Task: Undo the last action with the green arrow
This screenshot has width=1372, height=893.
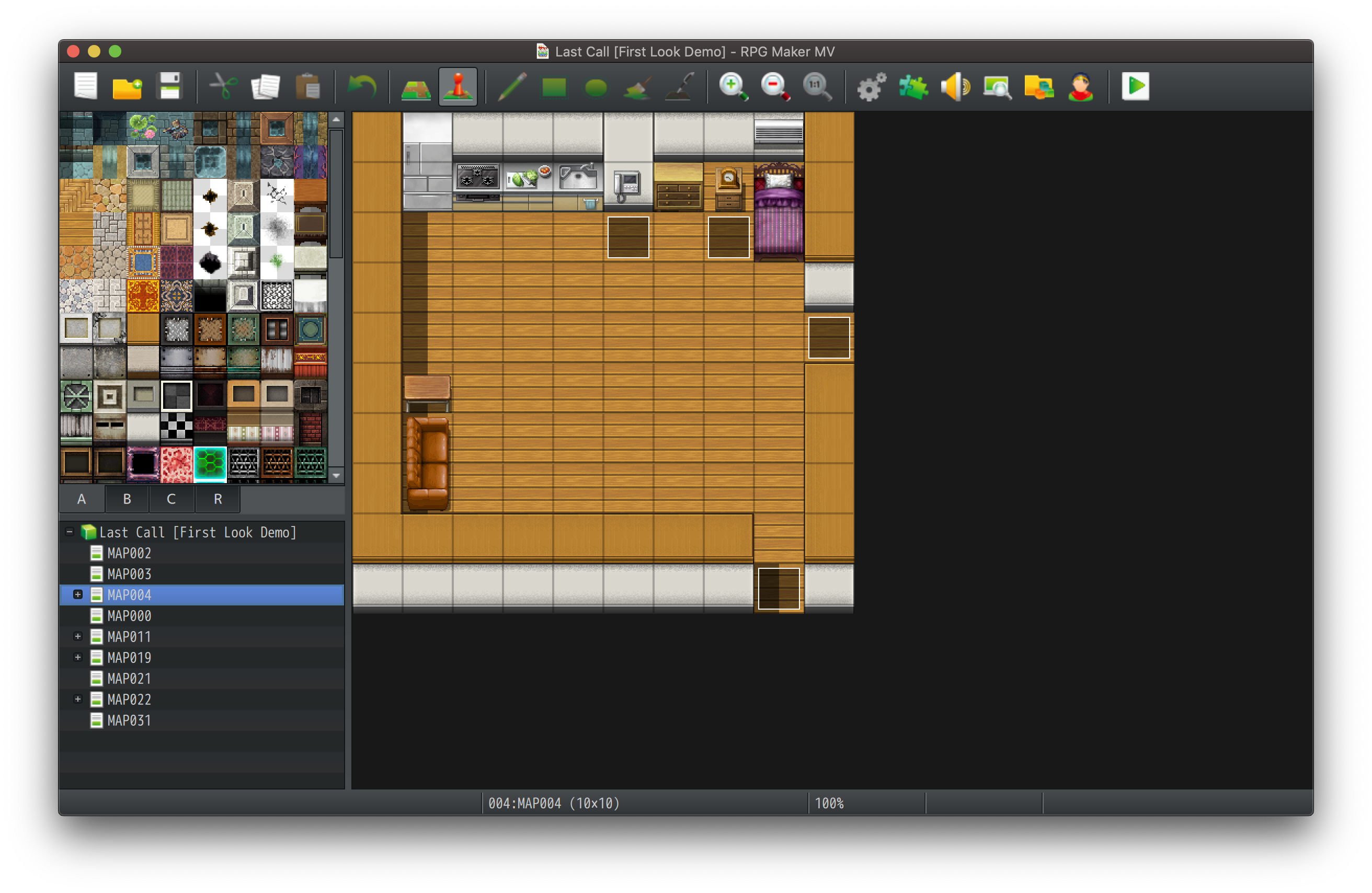Action: click(362, 87)
